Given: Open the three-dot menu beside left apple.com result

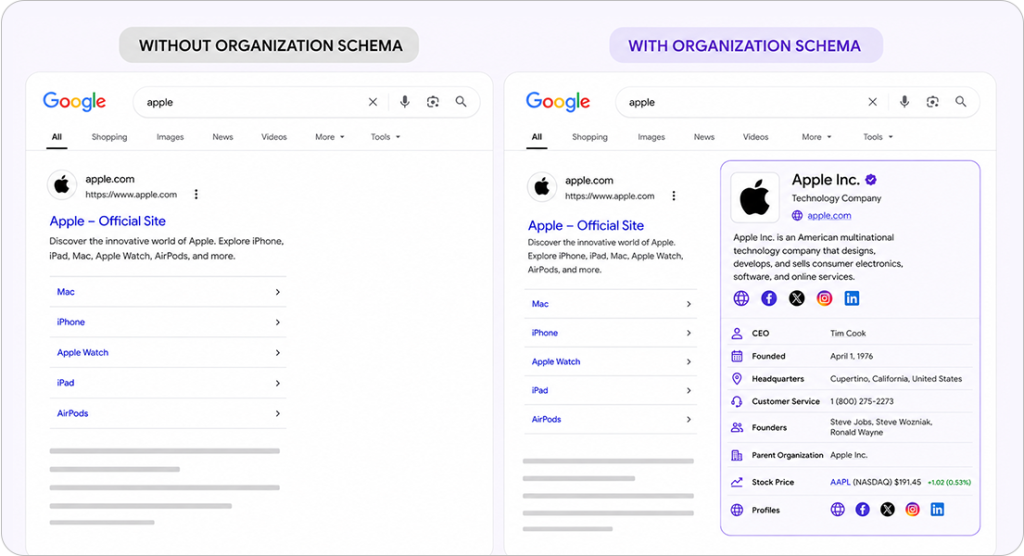Looking at the screenshot, I should click(x=196, y=194).
